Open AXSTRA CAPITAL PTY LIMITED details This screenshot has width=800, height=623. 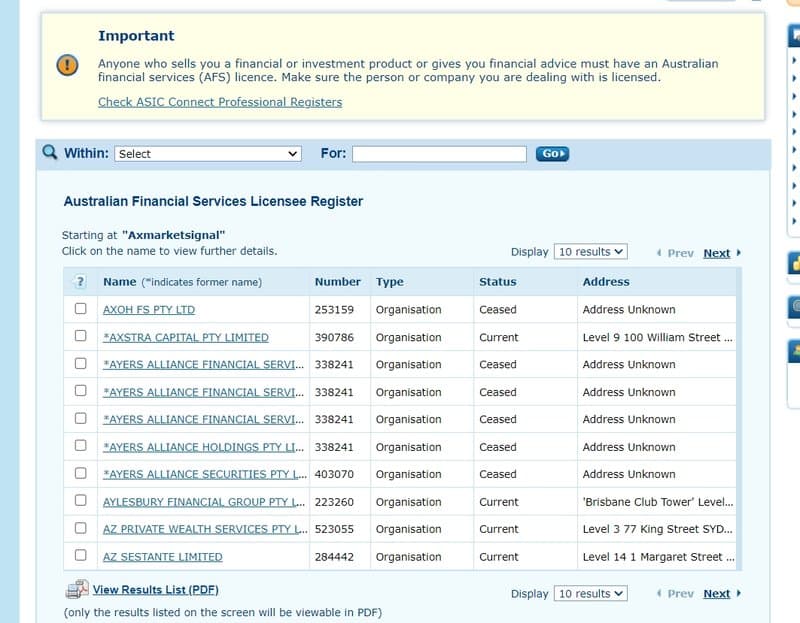click(x=186, y=337)
